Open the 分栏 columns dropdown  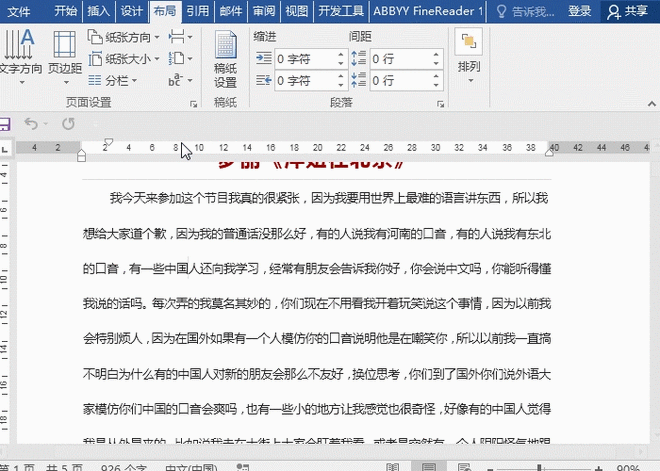tap(113, 80)
